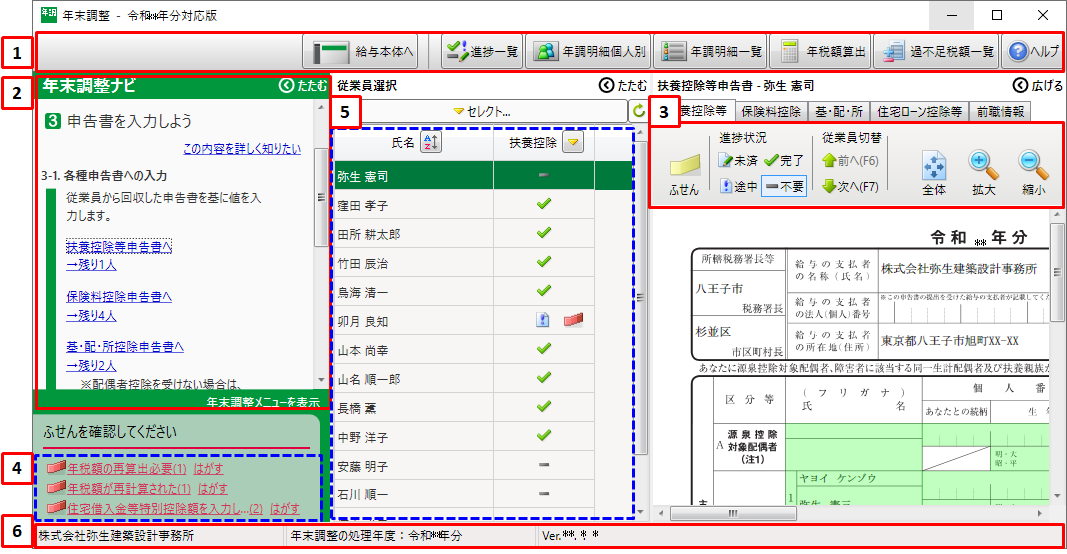Image resolution: width=1067 pixels, height=554 pixels.
Task: Open the 扶養控除 column filter dropdown
Action: coord(573,142)
